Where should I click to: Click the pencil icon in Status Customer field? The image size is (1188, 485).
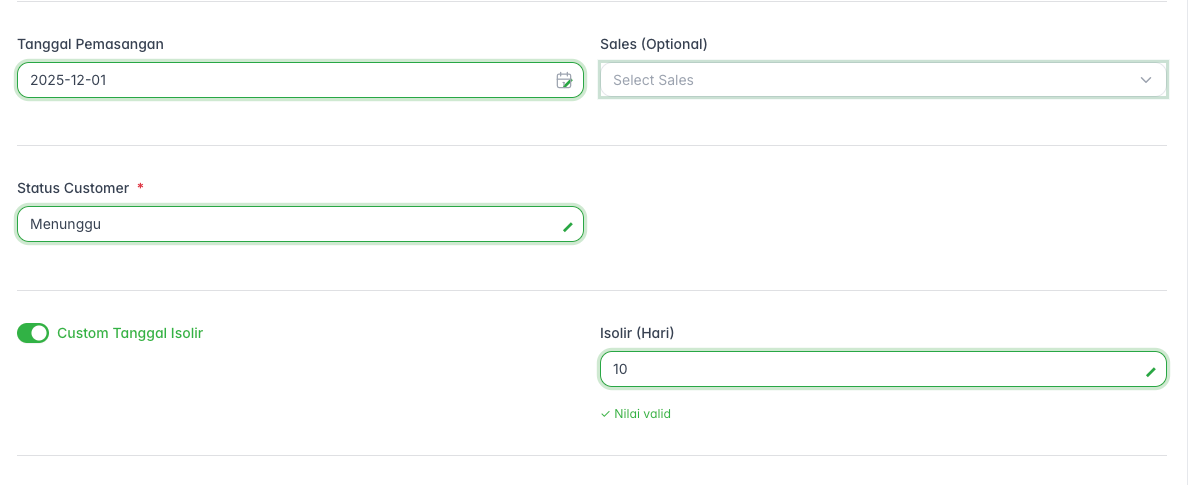pos(567,227)
